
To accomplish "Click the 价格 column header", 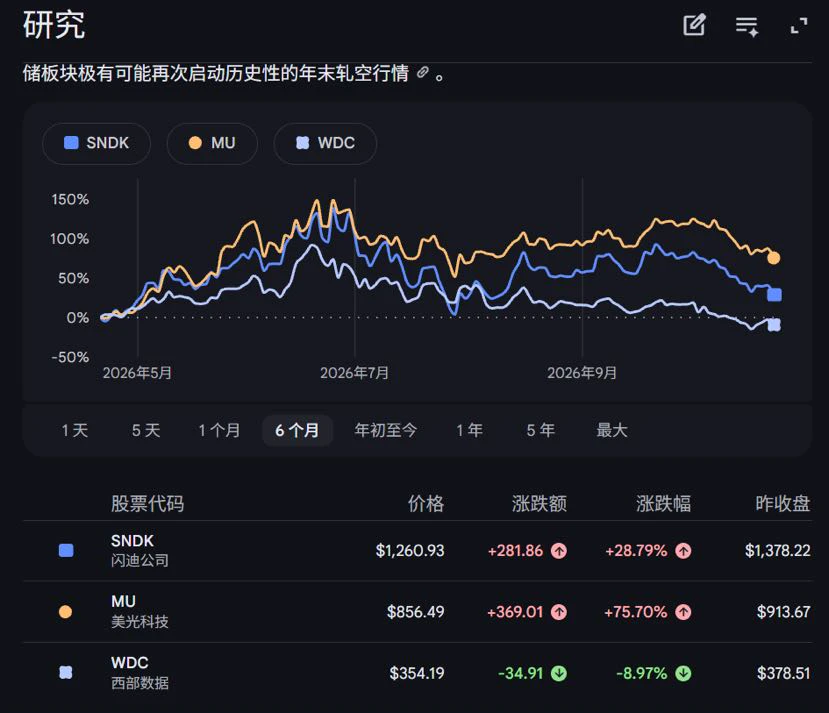I will pos(426,504).
